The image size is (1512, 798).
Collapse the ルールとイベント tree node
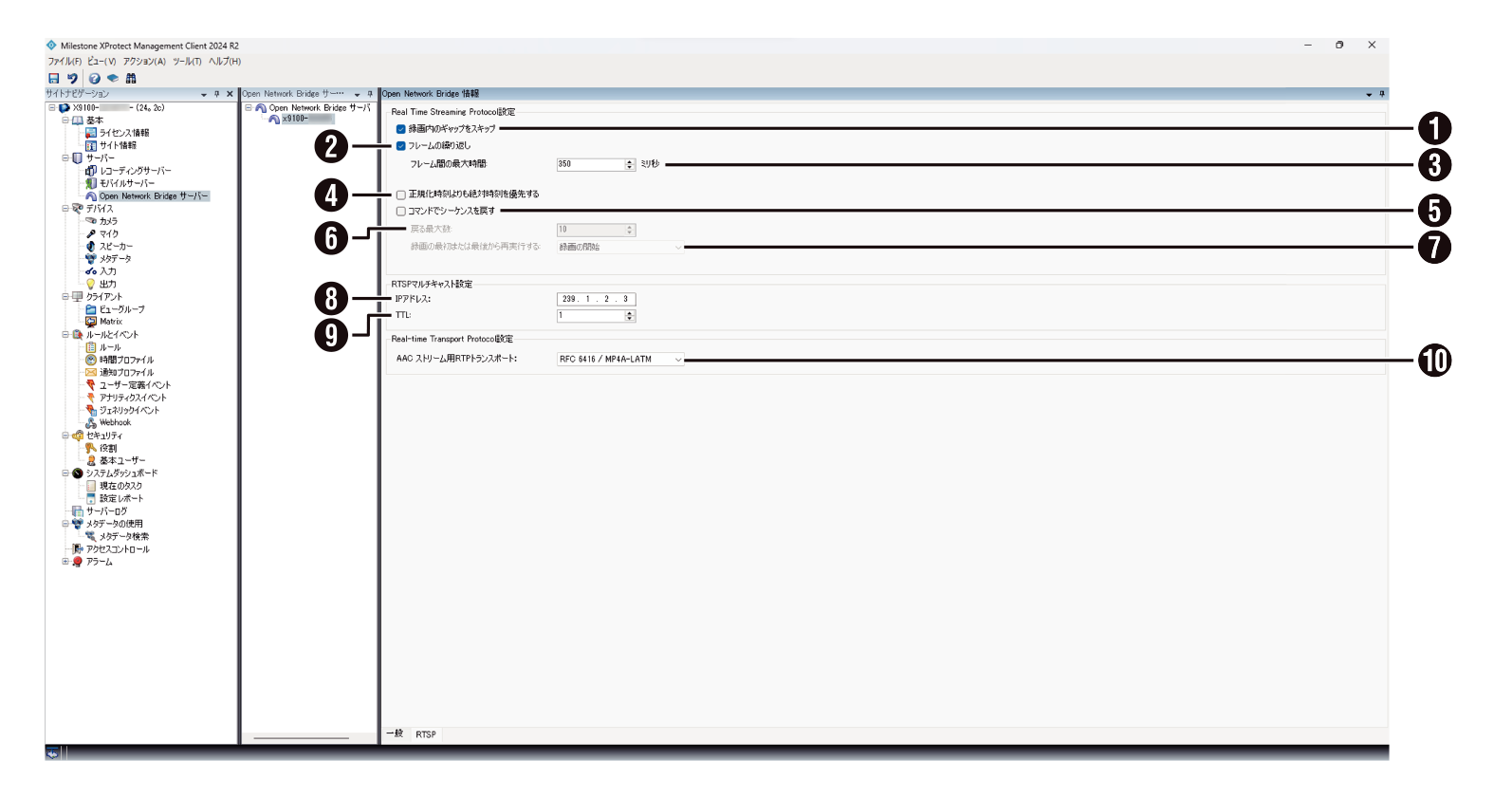(65, 334)
